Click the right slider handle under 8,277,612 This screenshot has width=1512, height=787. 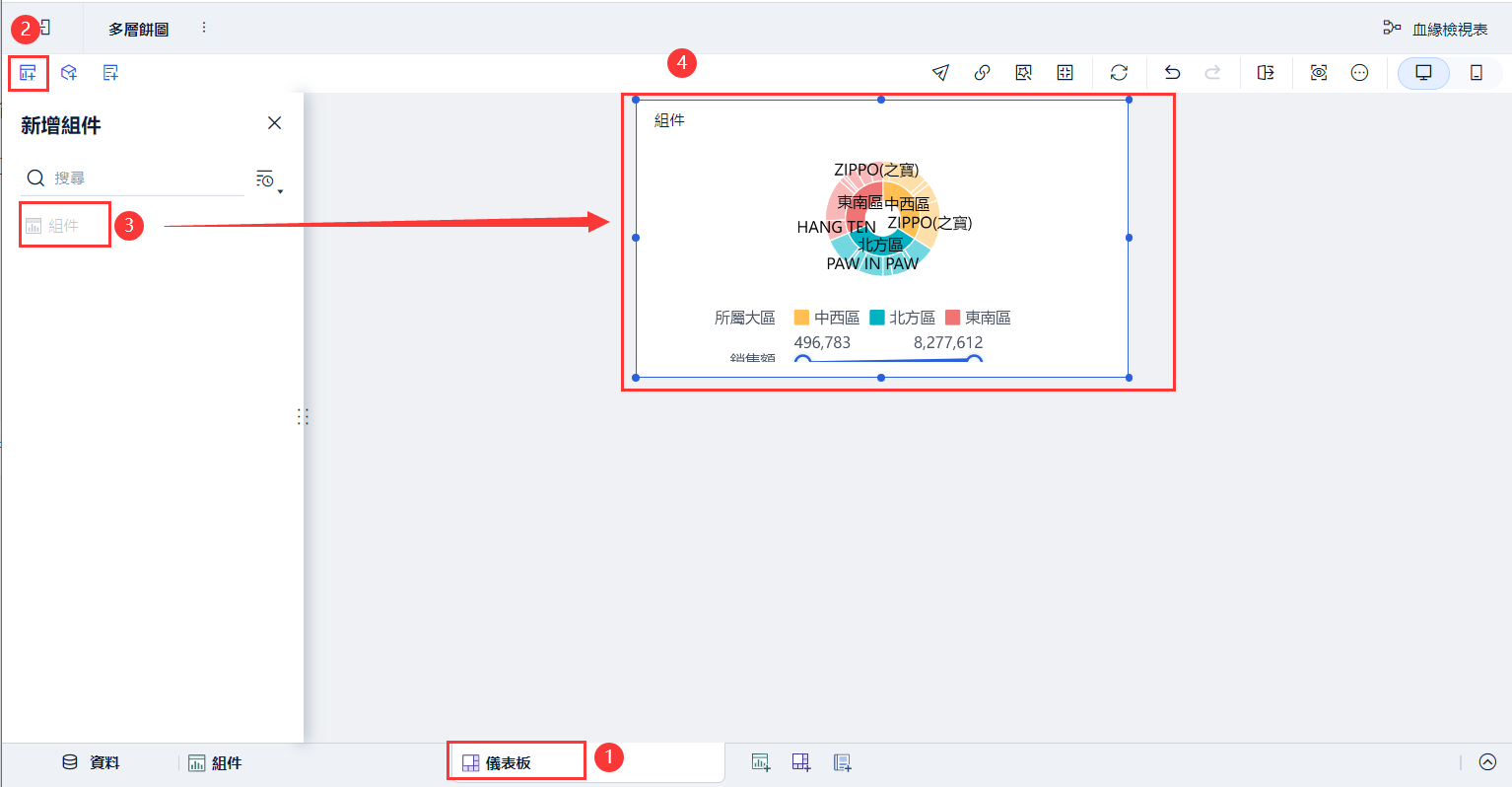coord(974,361)
